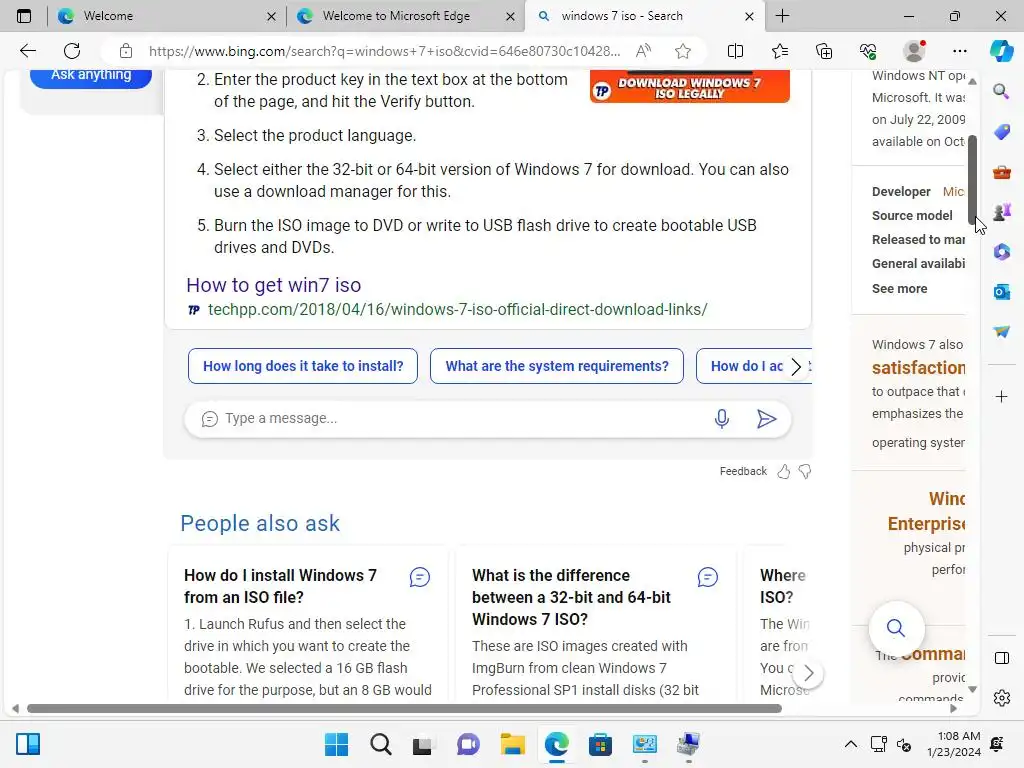Send the chat message arrow

click(x=766, y=419)
